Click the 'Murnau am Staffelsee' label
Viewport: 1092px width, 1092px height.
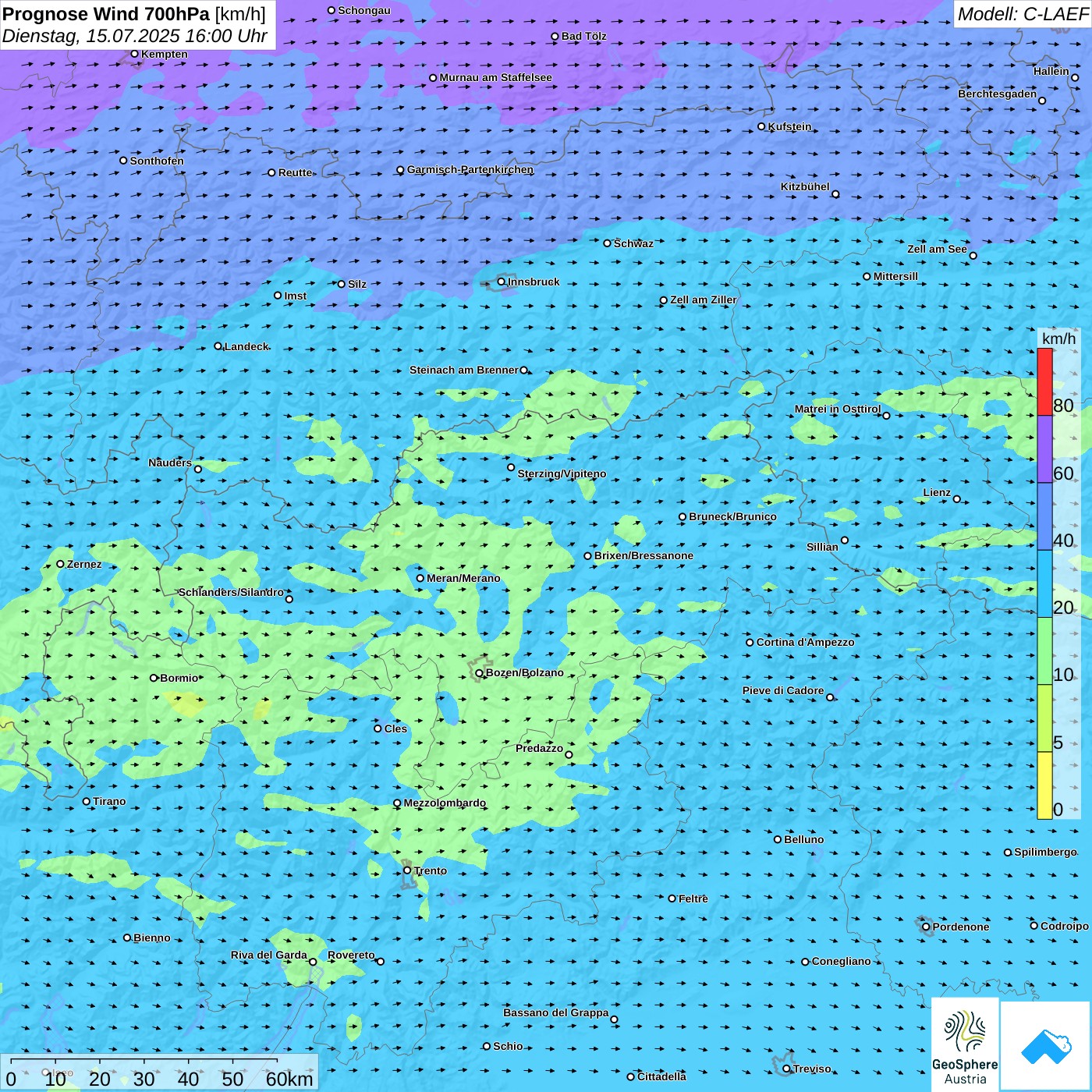tap(496, 77)
